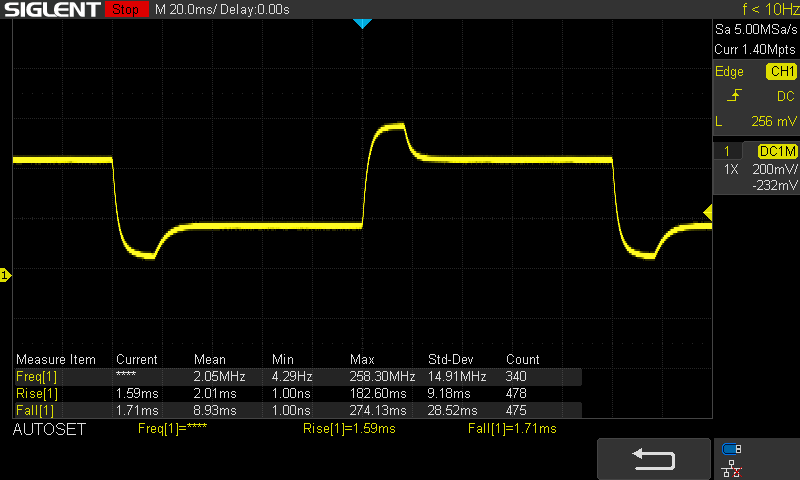This screenshot has width=800, height=480.
Task: Click the Std-Dev column header
Action: coord(451,360)
